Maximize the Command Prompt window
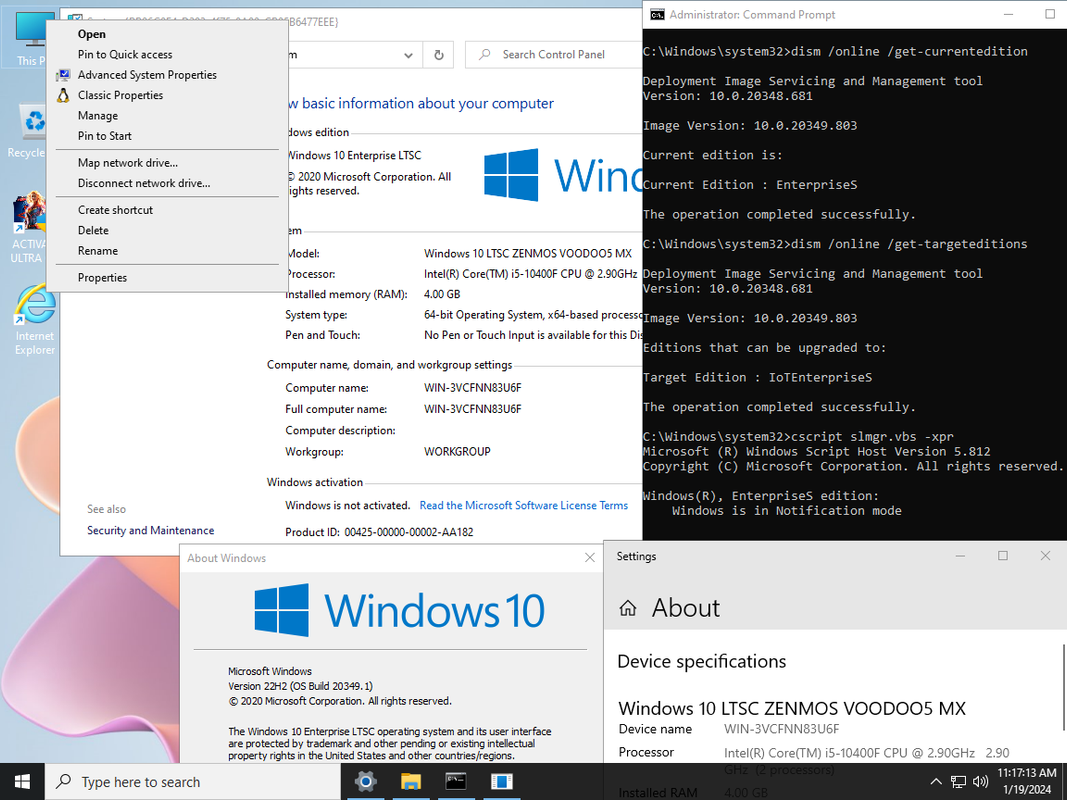 coord(1050,14)
